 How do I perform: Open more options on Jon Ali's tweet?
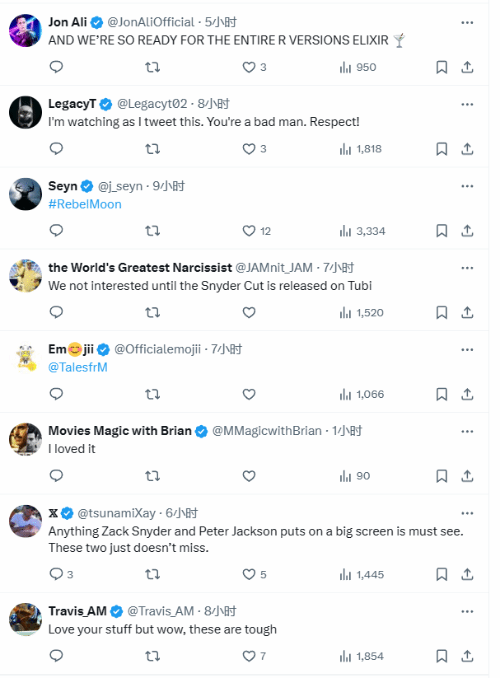pyautogui.click(x=467, y=22)
